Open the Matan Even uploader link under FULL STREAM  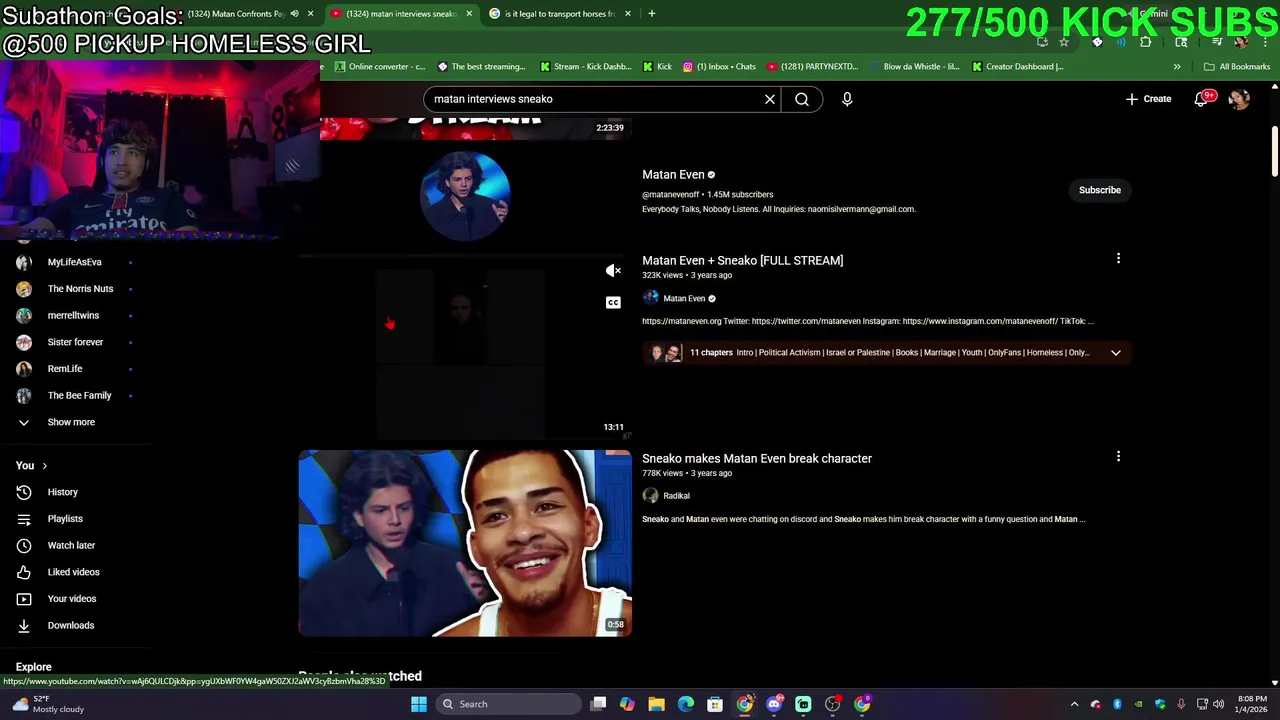point(684,298)
